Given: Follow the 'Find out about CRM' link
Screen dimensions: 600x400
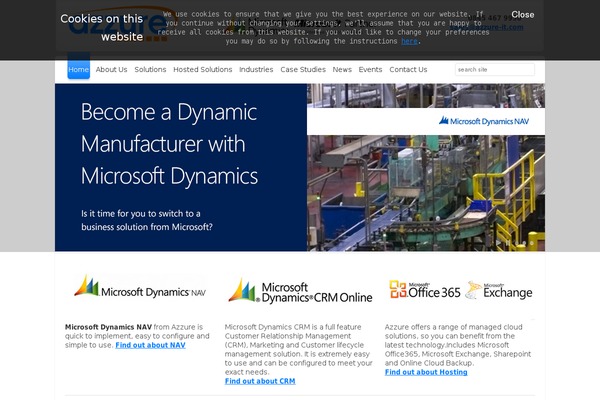Looking at the screenshot, I should (260, 381).
